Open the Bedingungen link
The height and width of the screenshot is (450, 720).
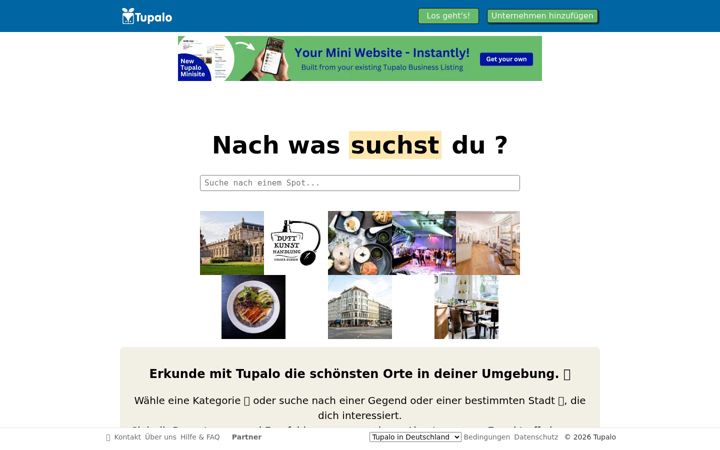coord(487,437)
